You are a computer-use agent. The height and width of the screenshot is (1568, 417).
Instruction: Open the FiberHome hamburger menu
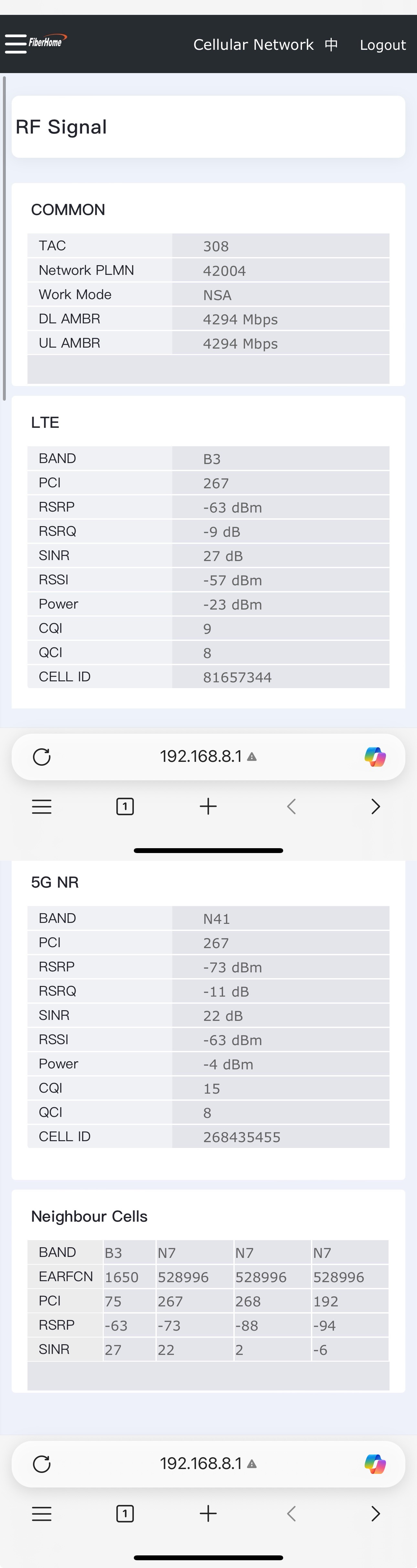click(16, 44)
